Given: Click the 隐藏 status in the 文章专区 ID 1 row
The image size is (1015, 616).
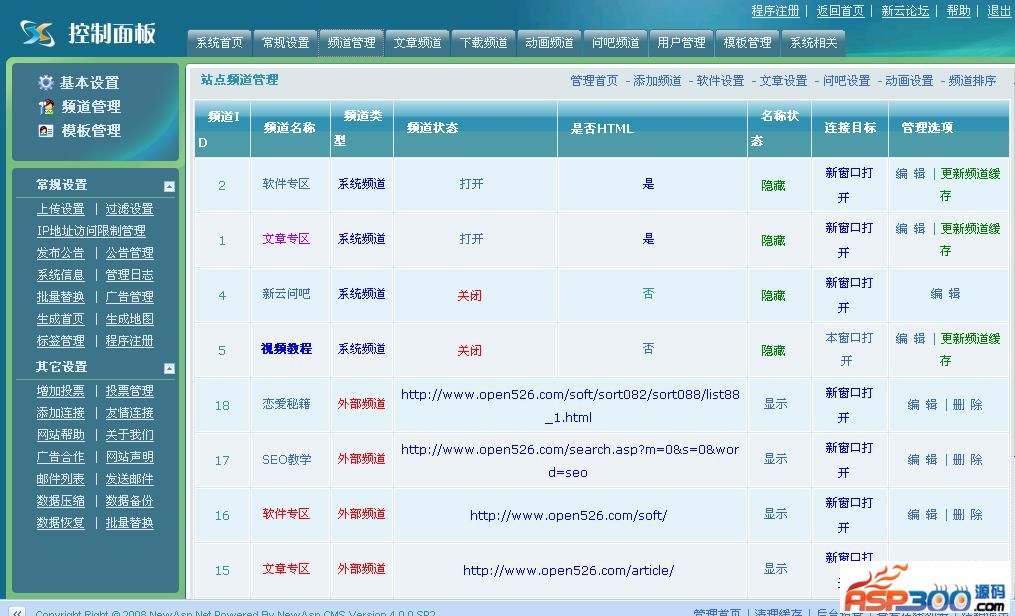Looking at the screenshot, I should (x=774, y=241).
